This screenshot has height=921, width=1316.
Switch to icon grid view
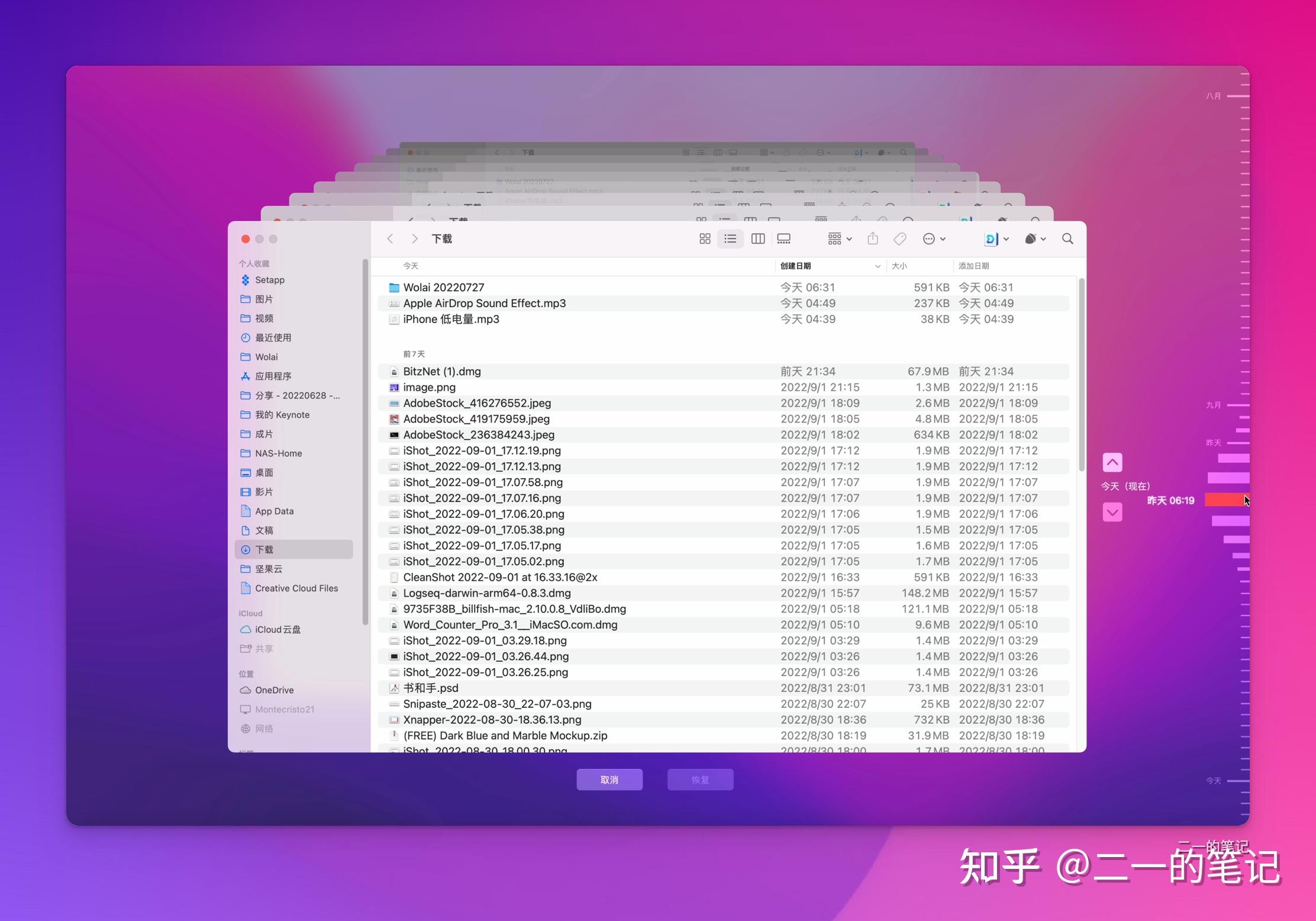pyautogui.click(x=704, y=239)
